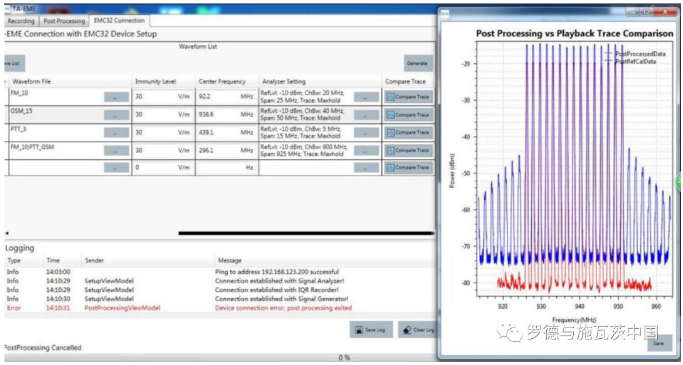Image resolution: width=683 pixels, height=365 pixels.
Task: Click the horizontal scrollbar under waveform list
Action: pyautogui.click(x=306, y=233)
